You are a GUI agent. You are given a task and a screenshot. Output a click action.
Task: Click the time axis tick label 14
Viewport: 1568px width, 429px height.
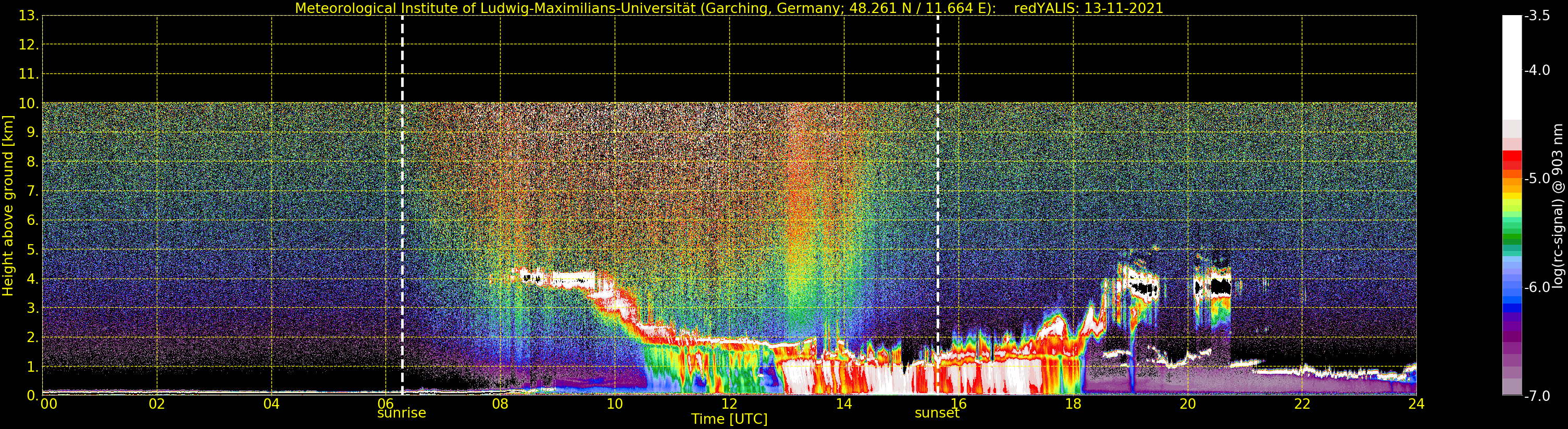click(844, 403)
